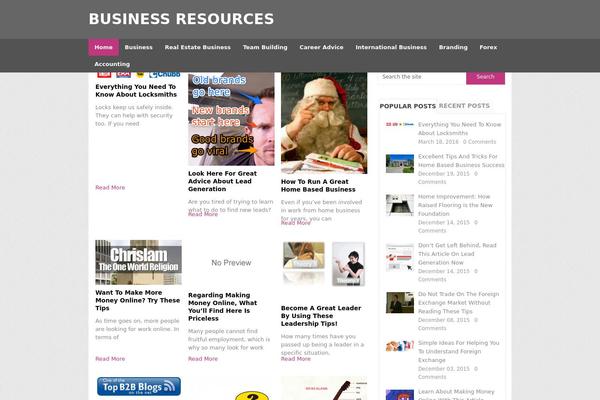The height and width of the screenshot is (400, 600).
Task: Open Real Estate Business category
Action: click(197, 47)
